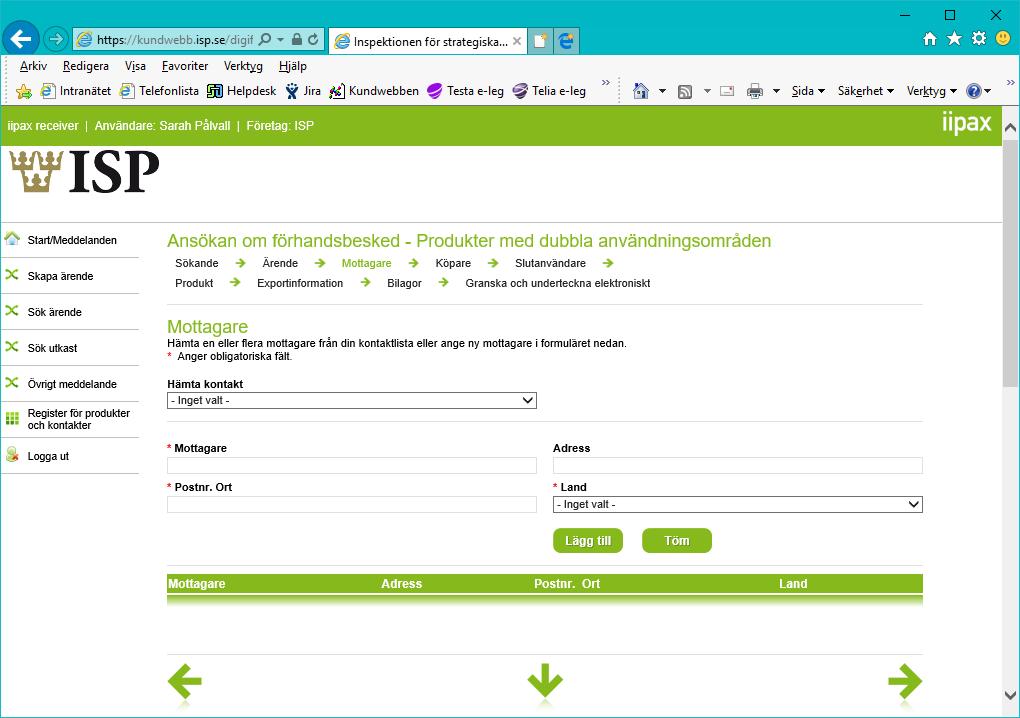Go to the Exportinformation step
1020x718 pixels.
click(x=300, y=283)
